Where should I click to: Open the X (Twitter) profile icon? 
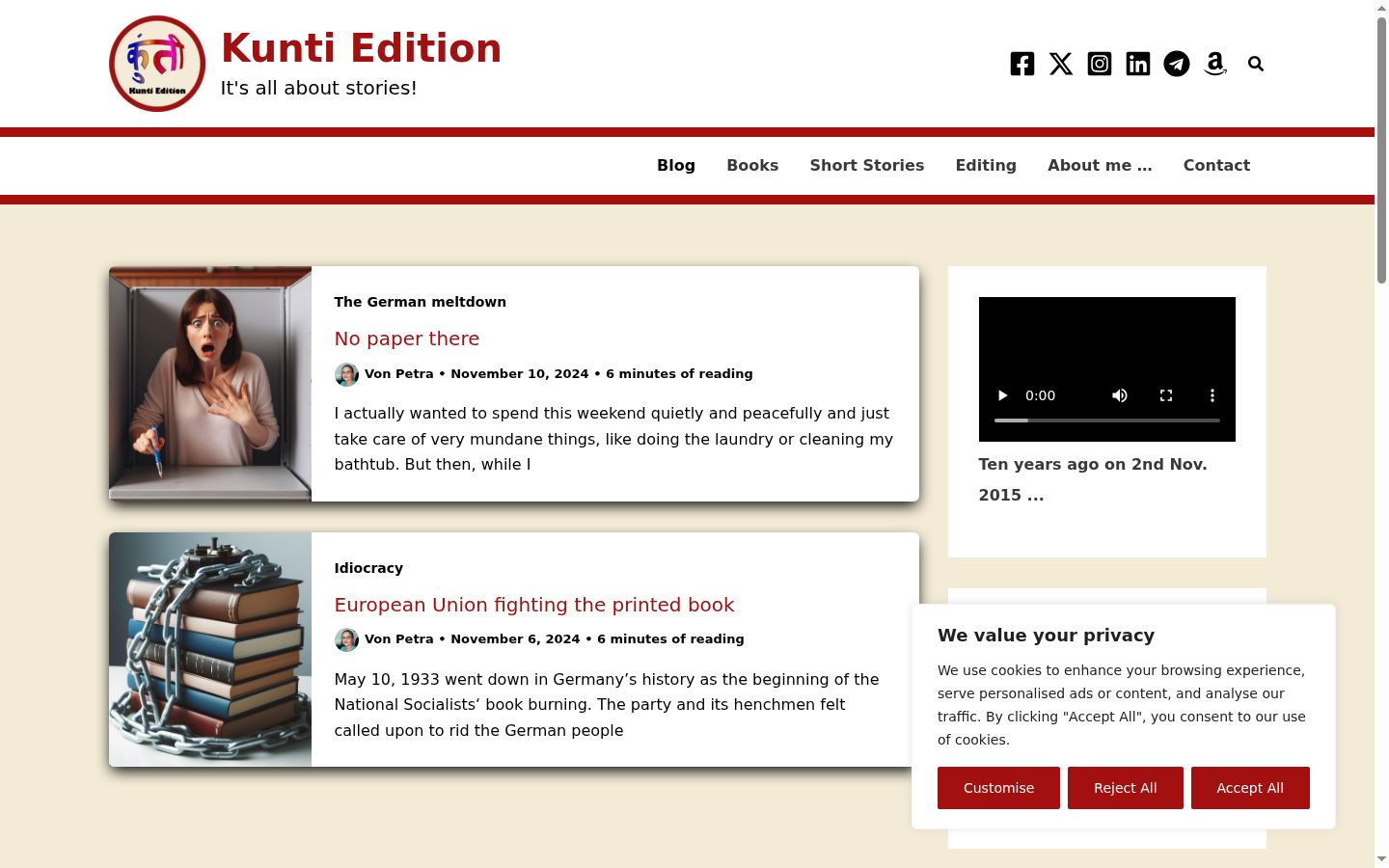[x=1061, y=64]
